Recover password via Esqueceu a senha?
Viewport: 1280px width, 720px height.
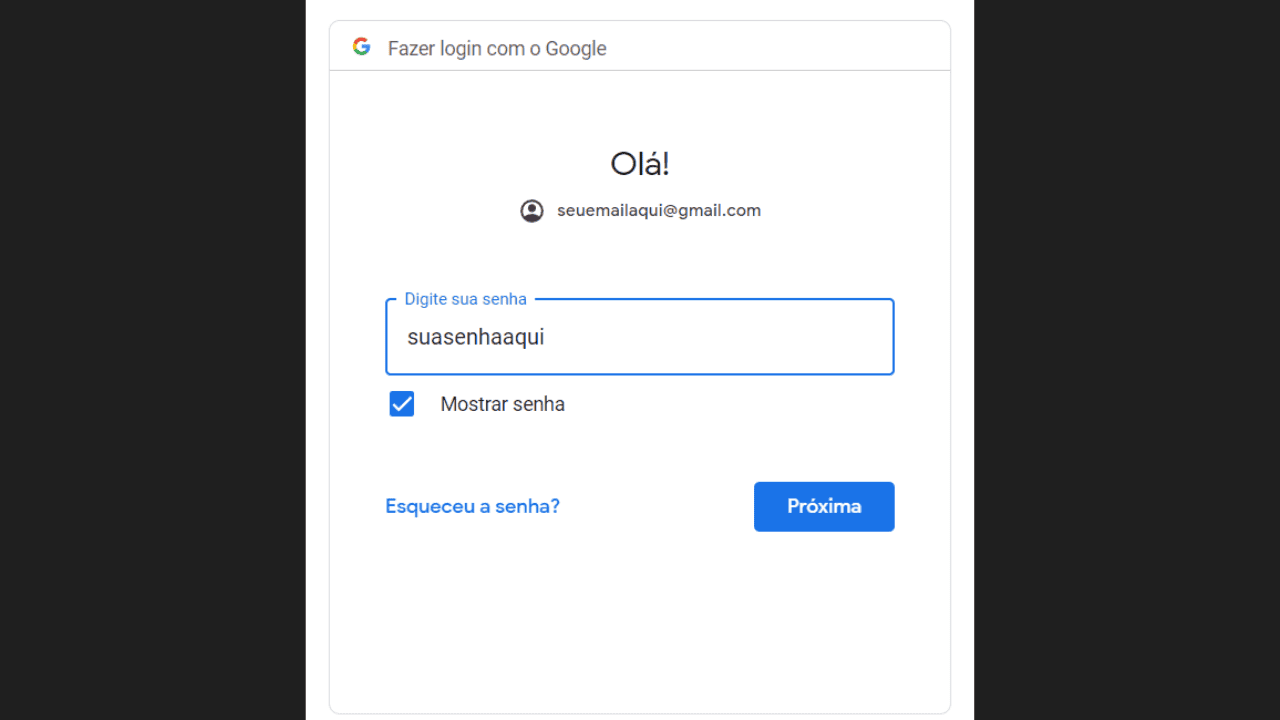(x=472, y=506)
